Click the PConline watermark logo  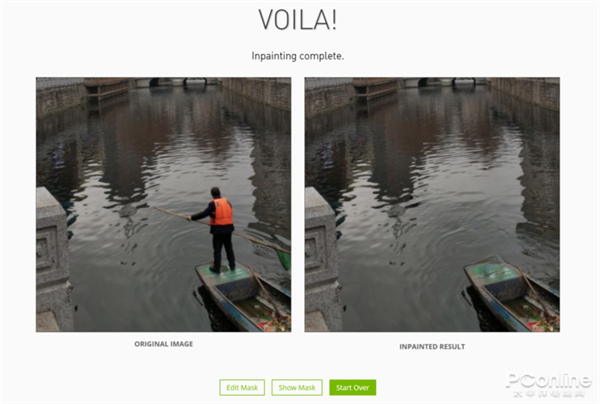[x=549, y=385]
